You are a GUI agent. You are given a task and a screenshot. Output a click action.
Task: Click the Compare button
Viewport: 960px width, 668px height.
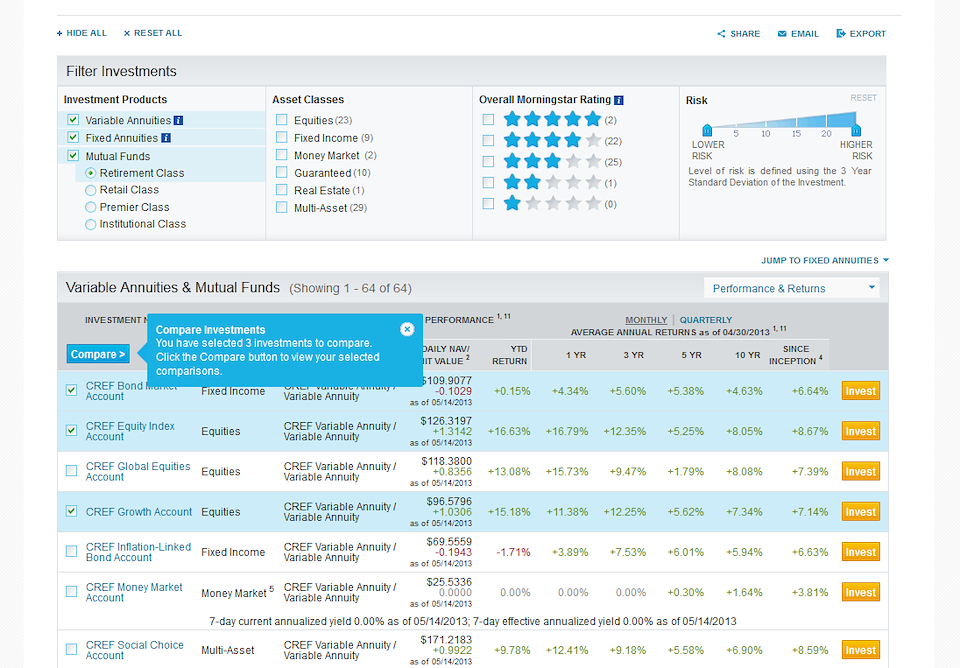pos(98,354)
